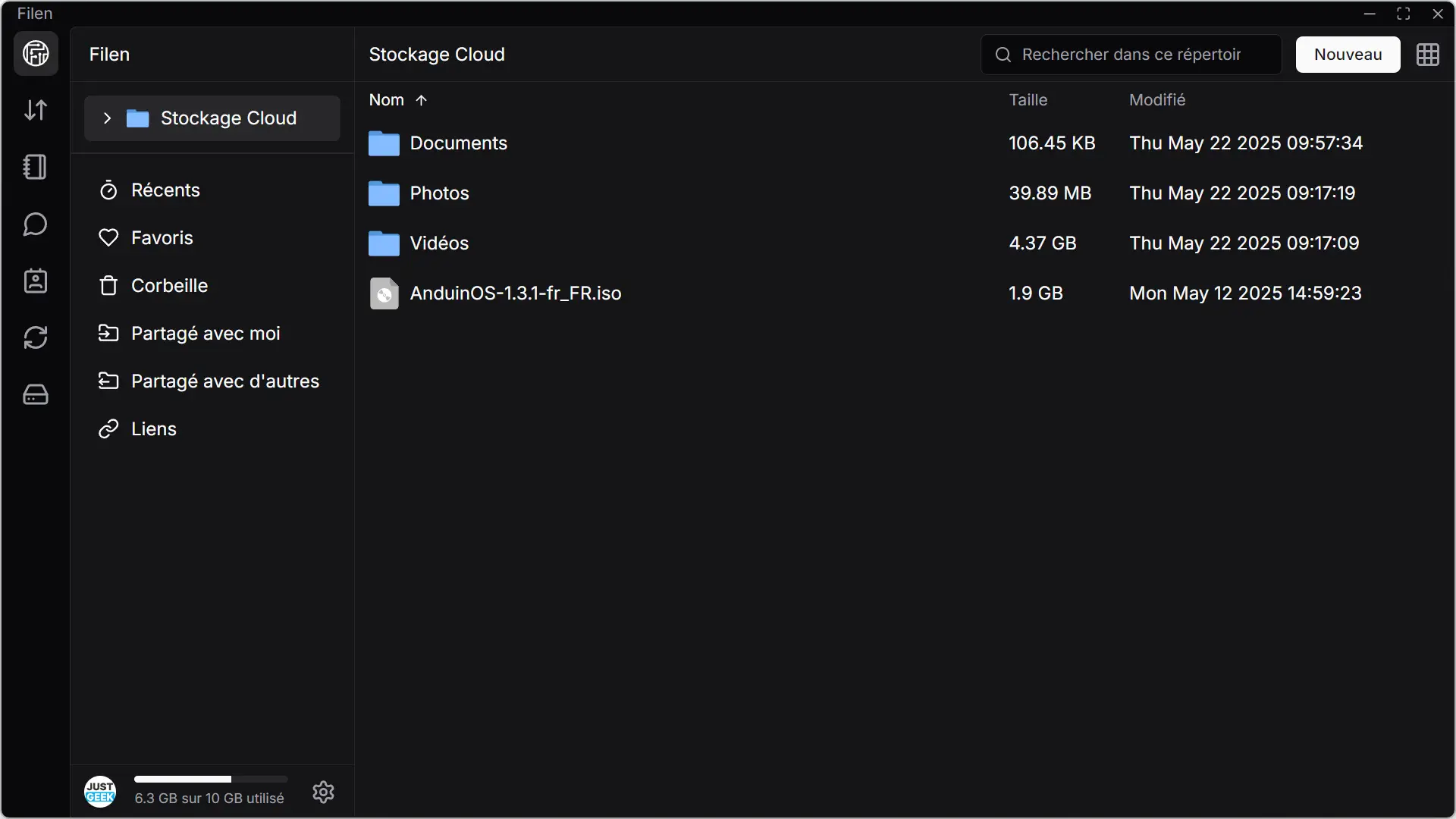The height and width of the screenshot is (819, 1456).
Task: Select the Vidéos folder name
Action: [x=439, y=243]
